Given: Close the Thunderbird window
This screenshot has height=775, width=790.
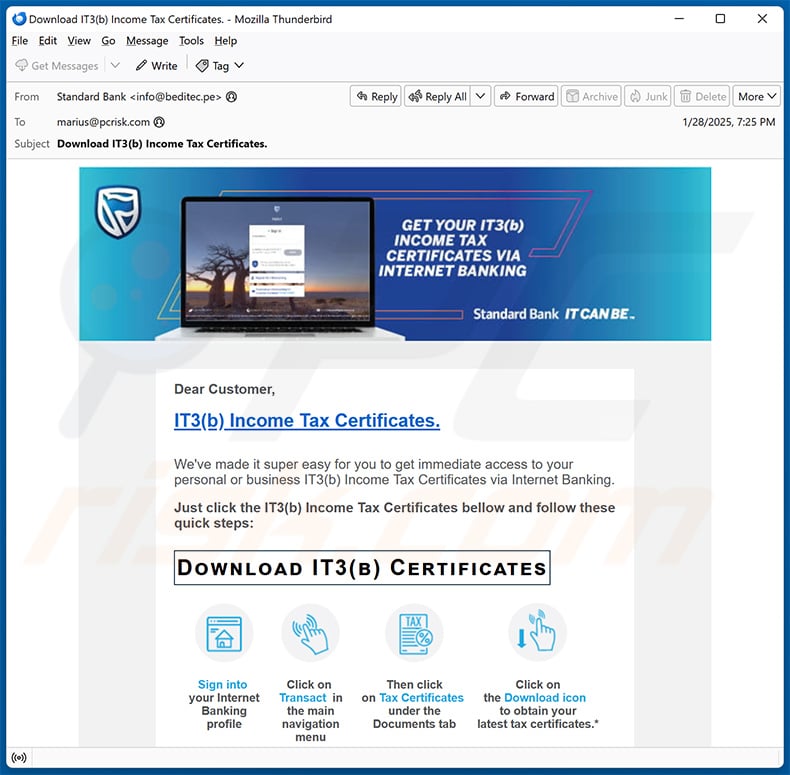Looking at the screenshot, I should pos(762,19).
